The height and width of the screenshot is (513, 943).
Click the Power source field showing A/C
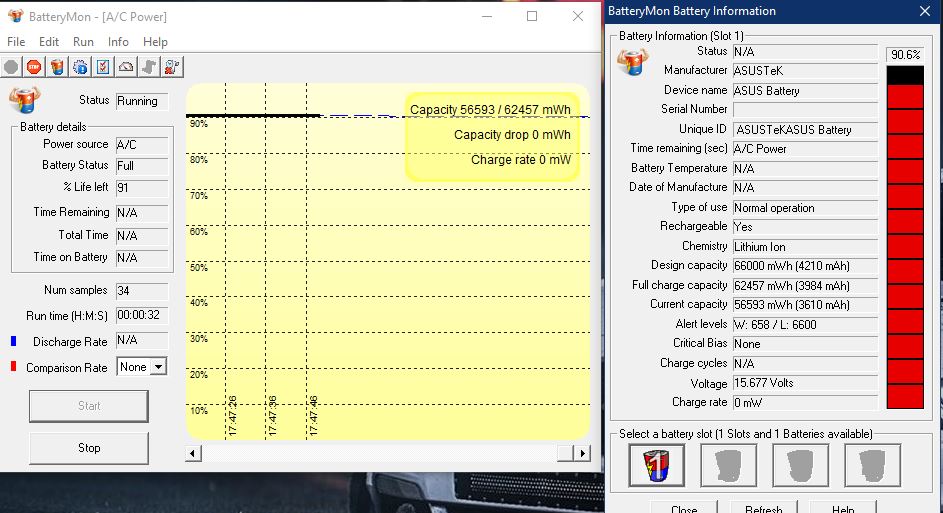142,145
